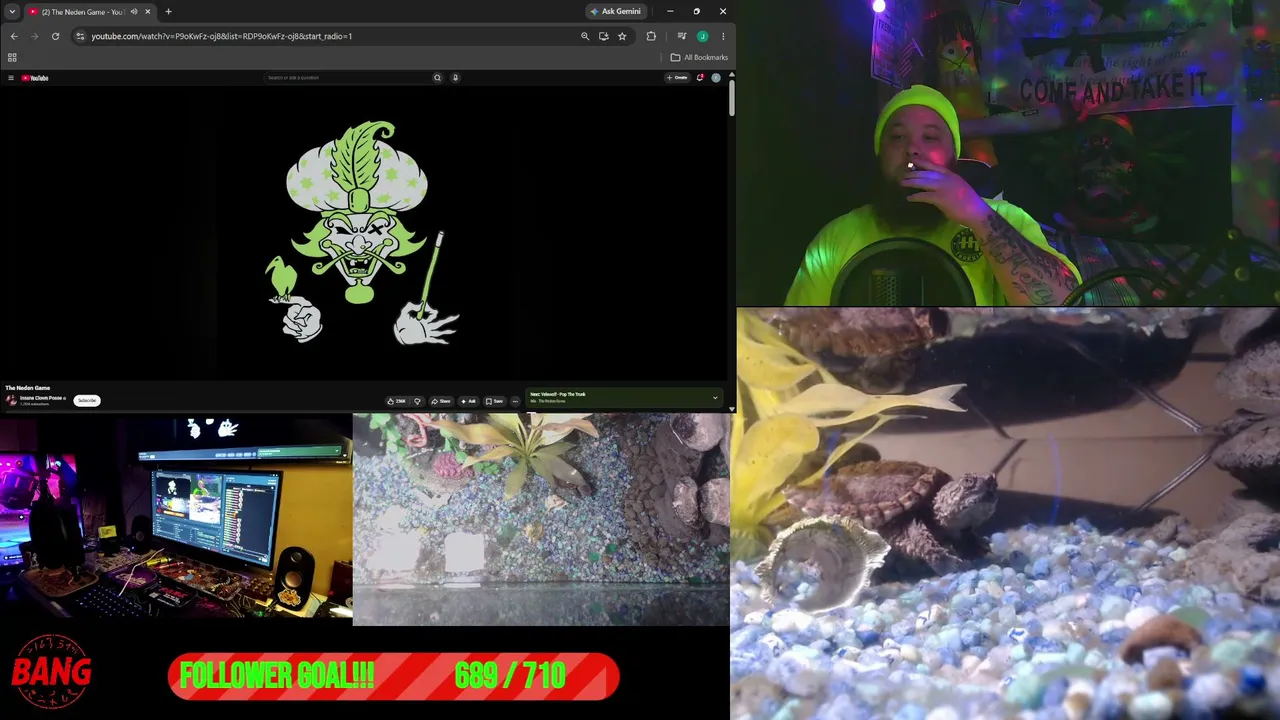This screenshot has width=1280, height=720.
Task: Install or cast via address bar screen icon
Action: point(603,36)
